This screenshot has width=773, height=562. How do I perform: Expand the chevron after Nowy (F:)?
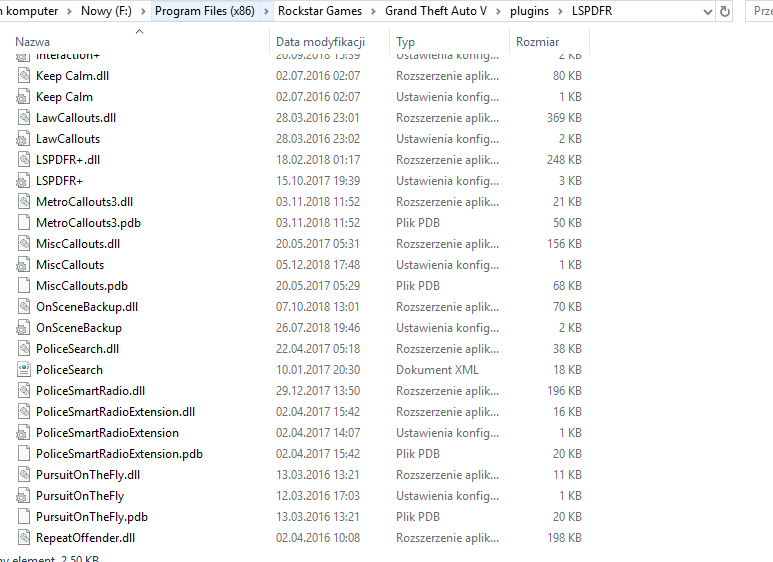click(x=143, y=11)
